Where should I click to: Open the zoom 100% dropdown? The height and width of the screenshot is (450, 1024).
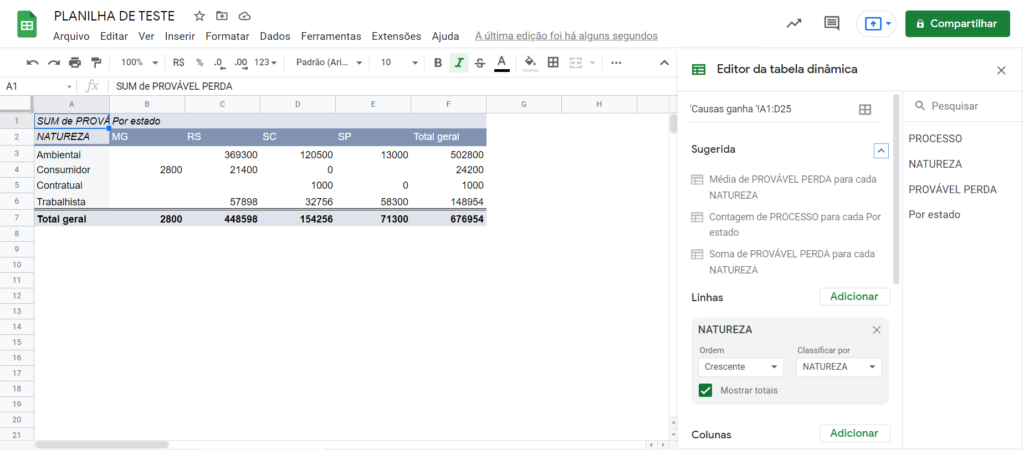(140, 63)
